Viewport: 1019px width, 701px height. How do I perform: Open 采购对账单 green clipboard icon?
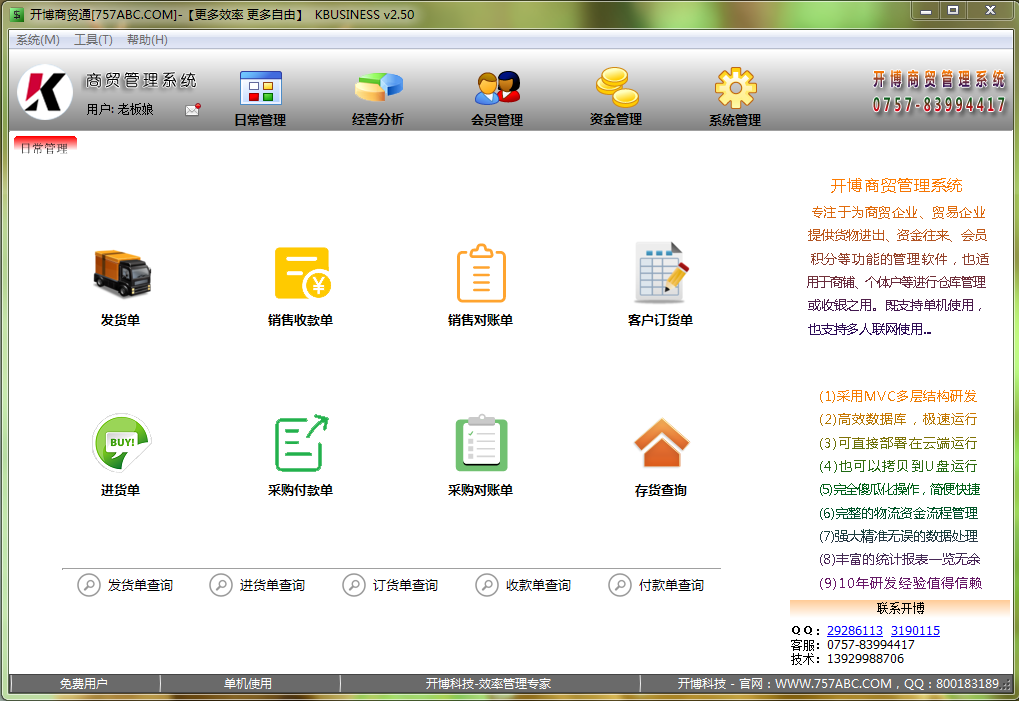pos(481,442)
